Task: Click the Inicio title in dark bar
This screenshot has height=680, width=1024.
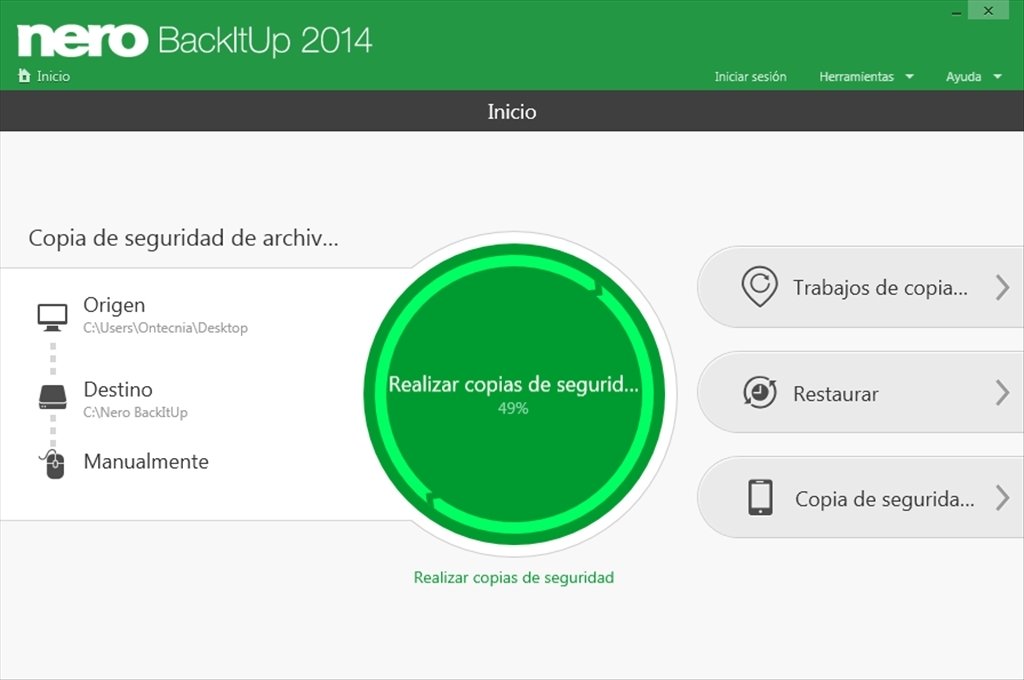Action: tap(512, 112)
